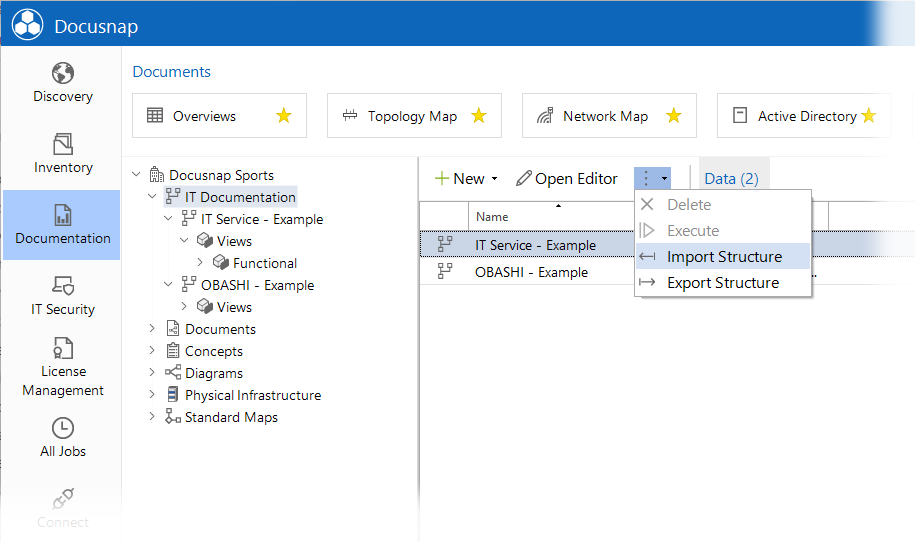This screenshot has width=915, height=542.
Task: Select the Execute menu entry
Action: click(x=723, y=231)
